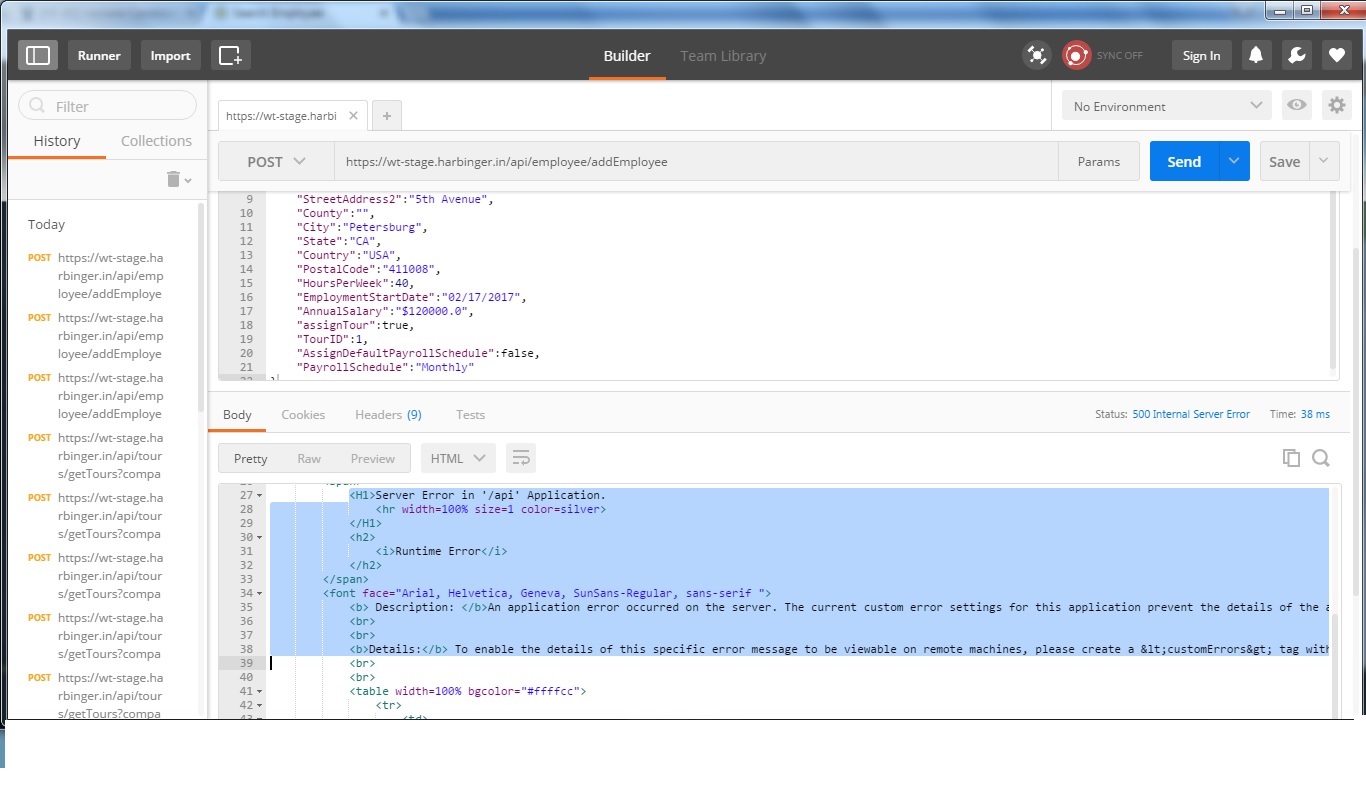Click the 500 Internal Server Error status
The width and height of the screenshot is (1366, 812).
[1191, 414]
